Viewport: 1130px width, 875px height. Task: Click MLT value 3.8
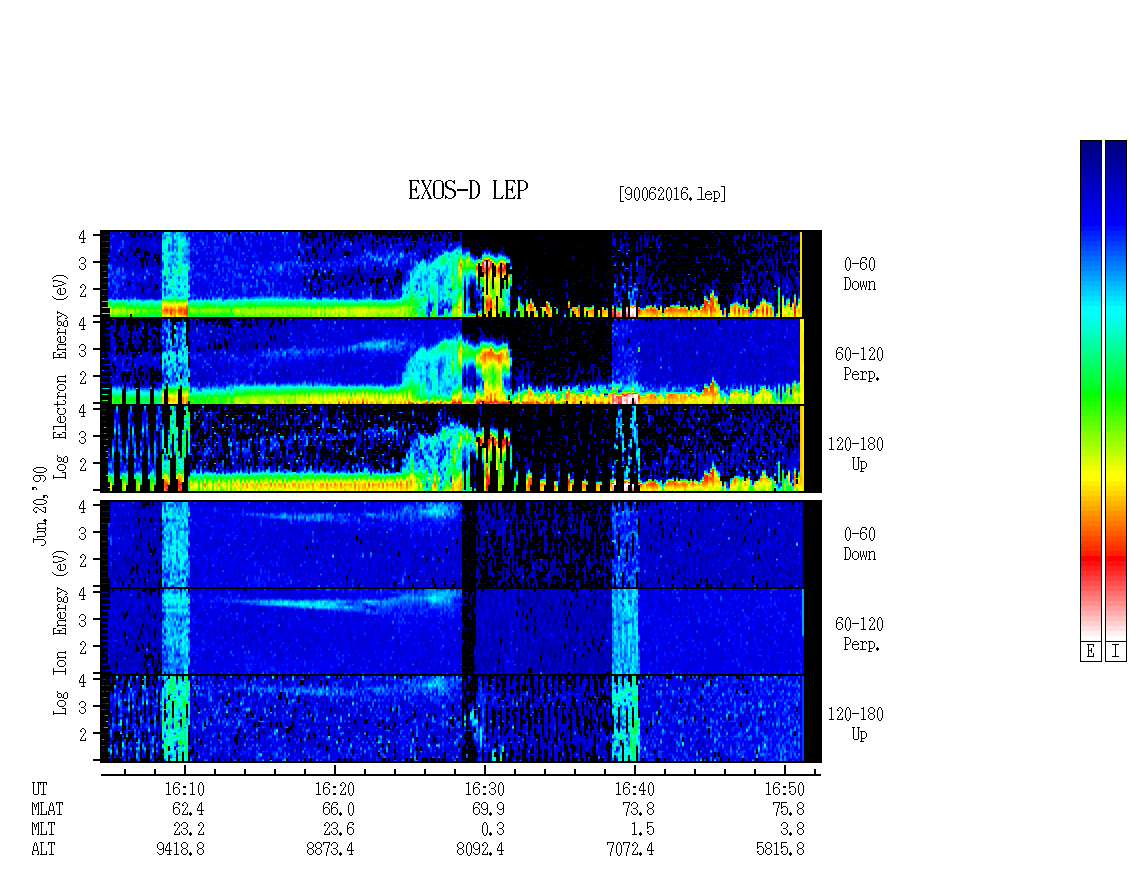(792, 830)
